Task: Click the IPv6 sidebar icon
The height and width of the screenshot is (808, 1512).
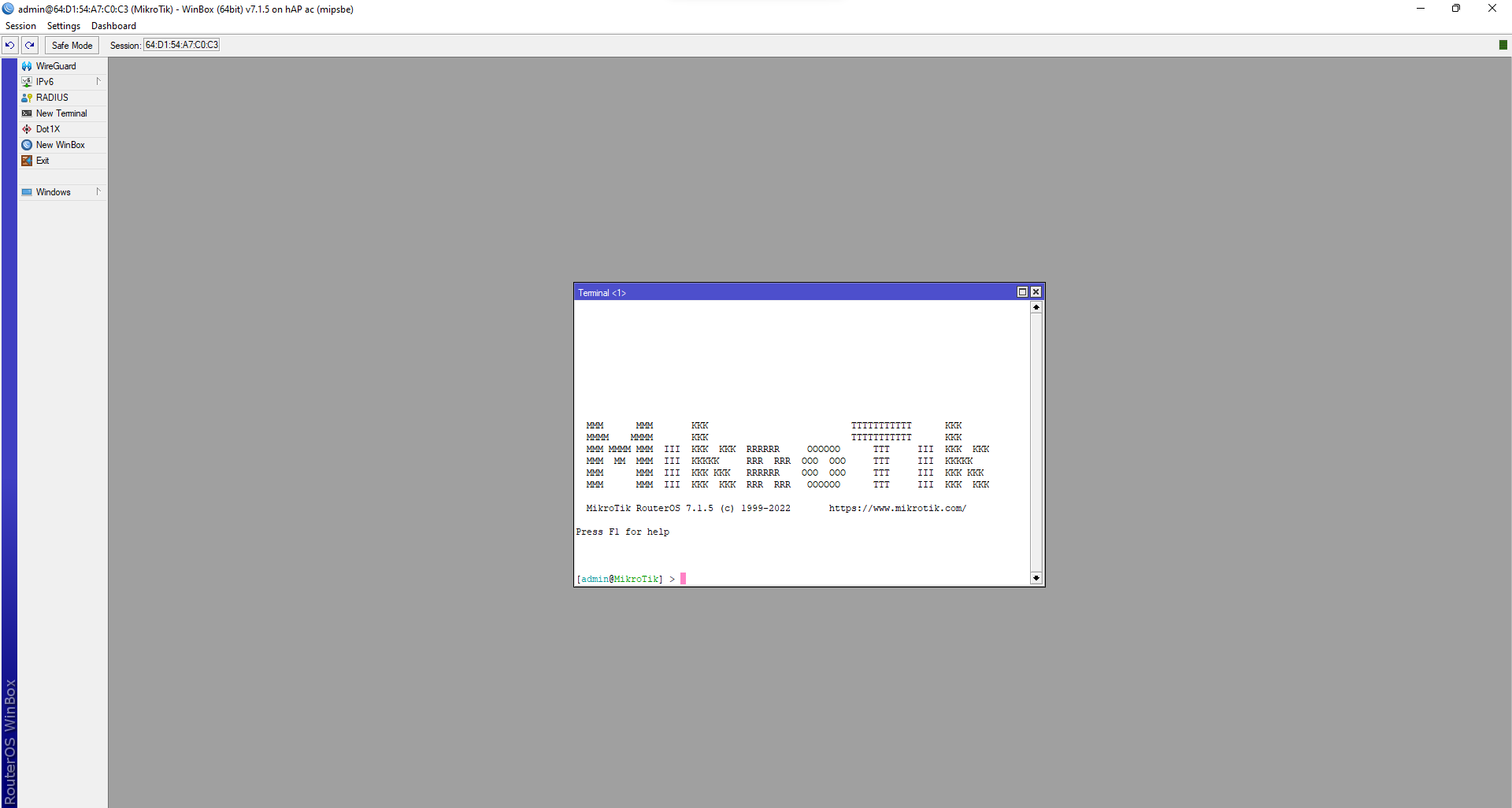Action: [27, 82]
